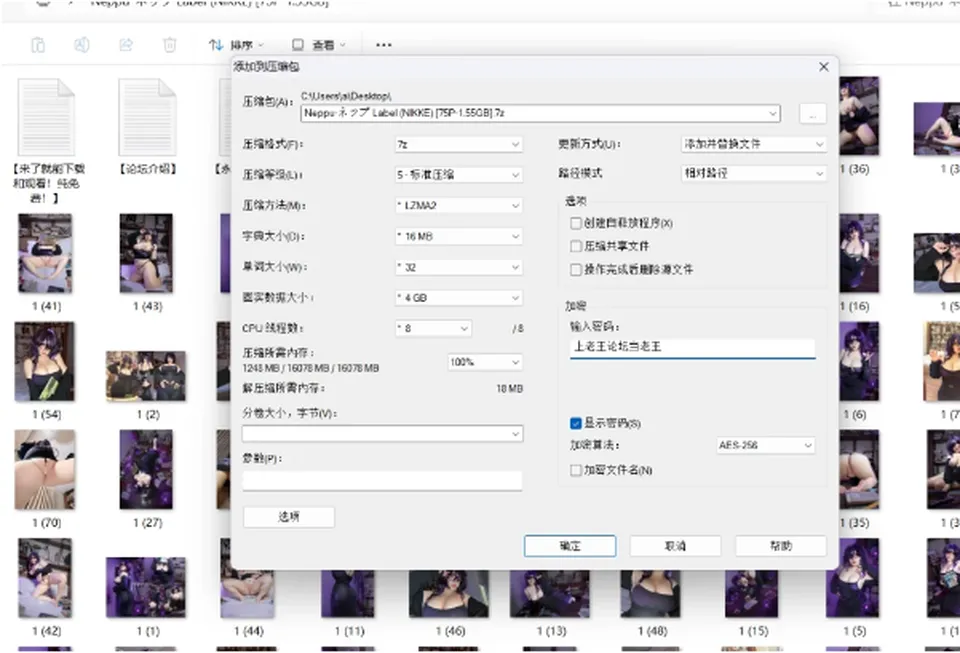Tick the delete-source-files-after-operation checkbox

pos(576,269)
